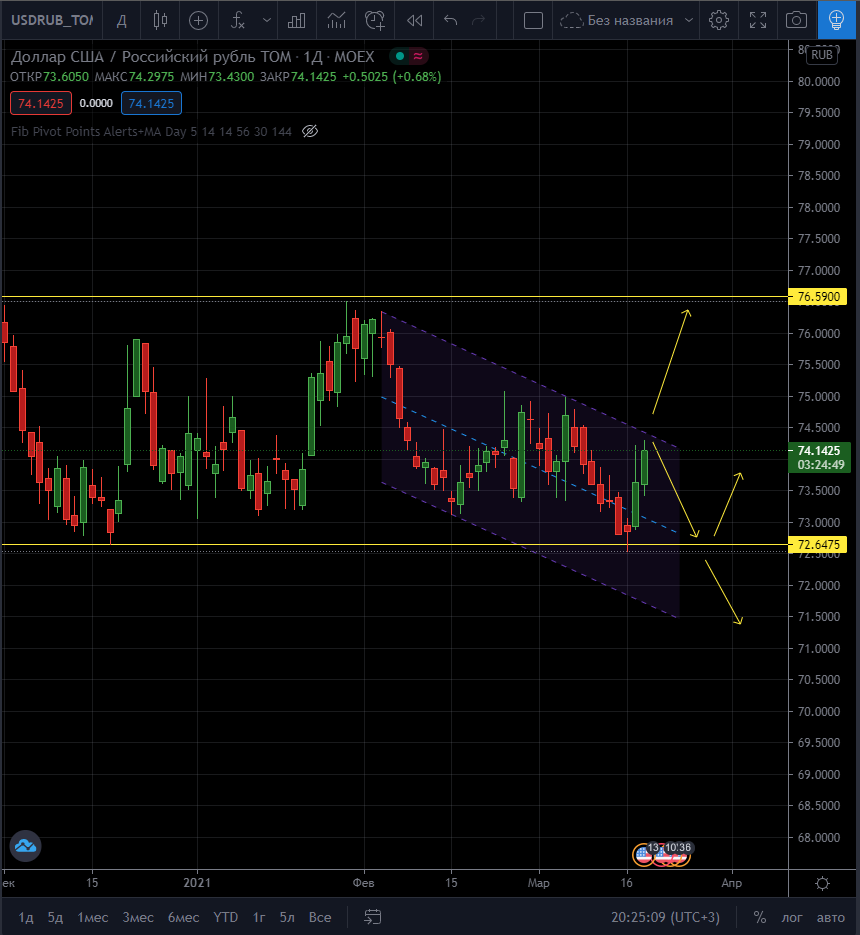Create an alert with the alarm icon
860x935 pixels.
coord(375,20)
